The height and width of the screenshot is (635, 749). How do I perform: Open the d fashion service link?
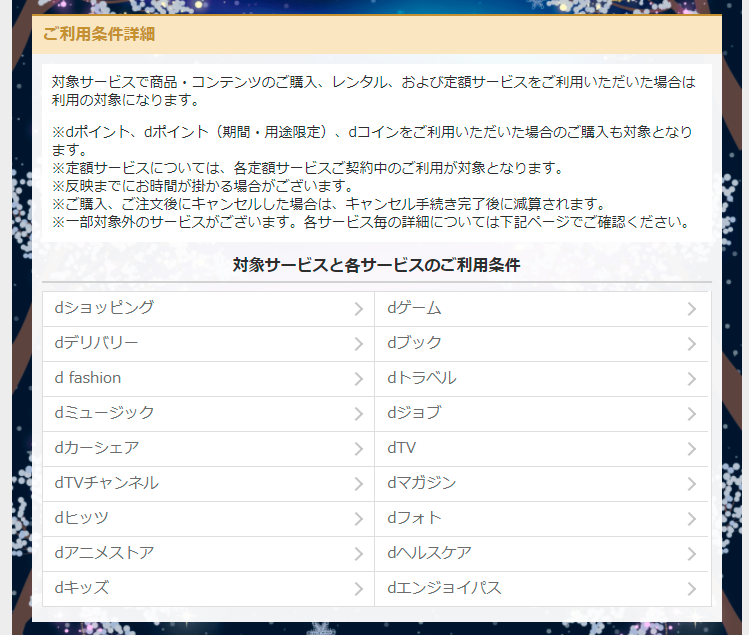(208, 379)
